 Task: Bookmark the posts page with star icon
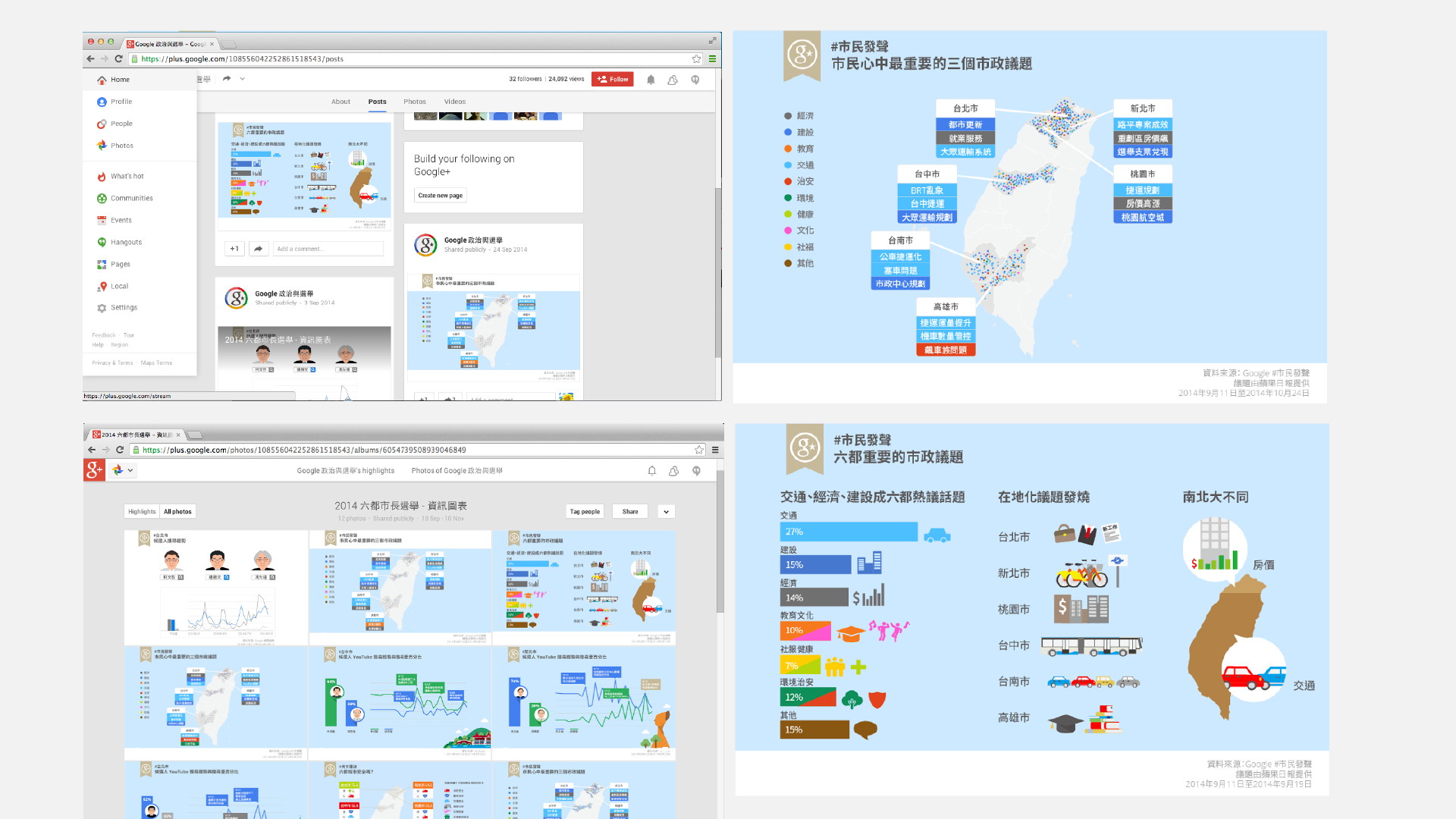[x=696, y=58]
